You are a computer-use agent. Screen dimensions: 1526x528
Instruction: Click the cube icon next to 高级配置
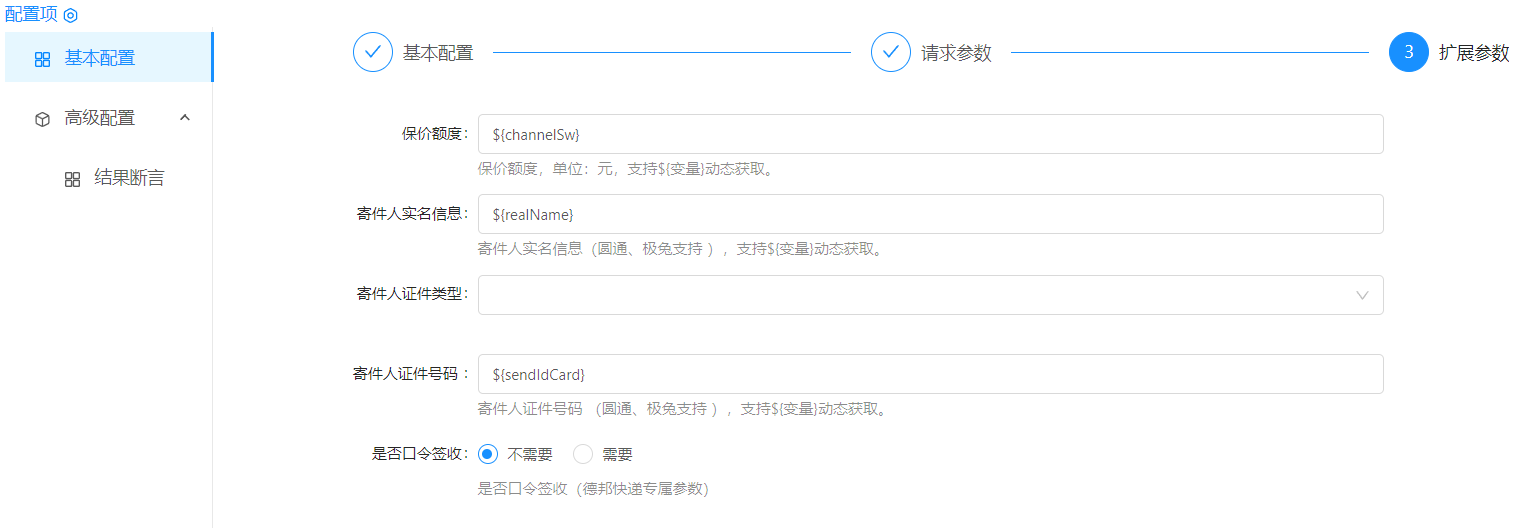tap(42, 119)
